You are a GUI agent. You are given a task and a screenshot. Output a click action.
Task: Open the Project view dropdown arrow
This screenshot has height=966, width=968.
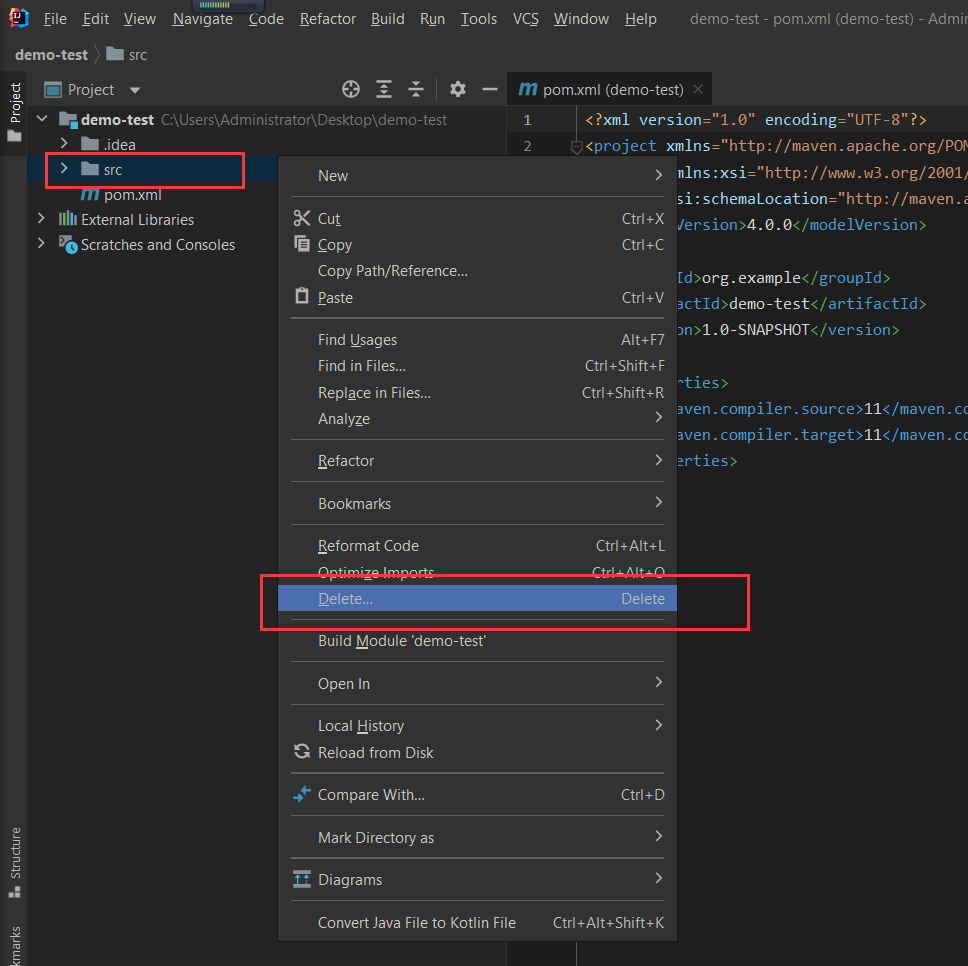[x=135, y=90]
